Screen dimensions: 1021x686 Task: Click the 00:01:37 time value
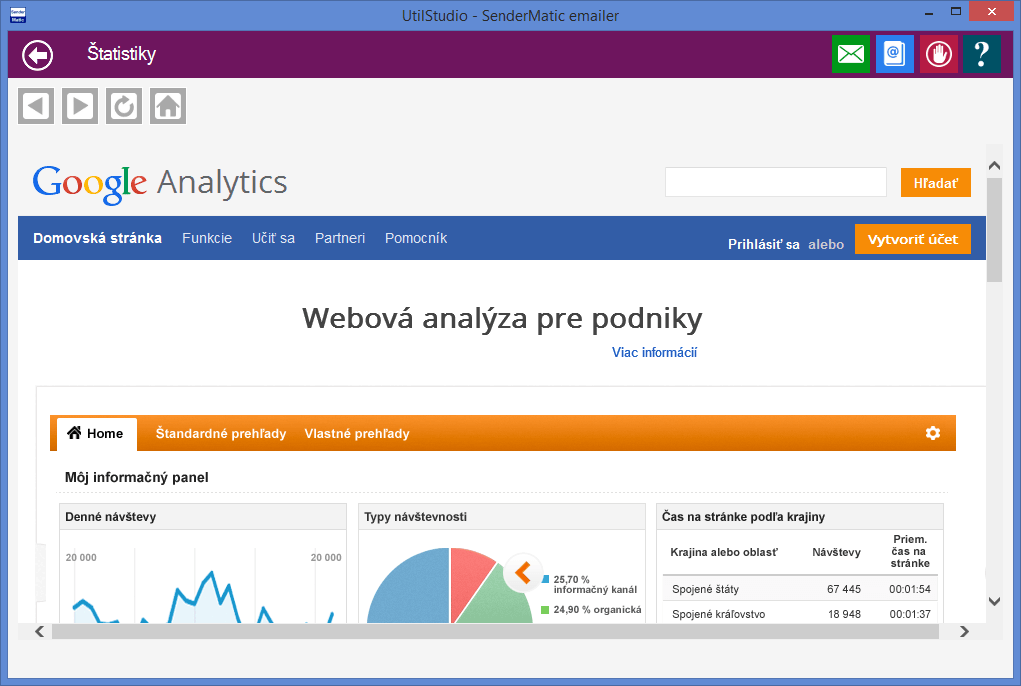[910, 614]
